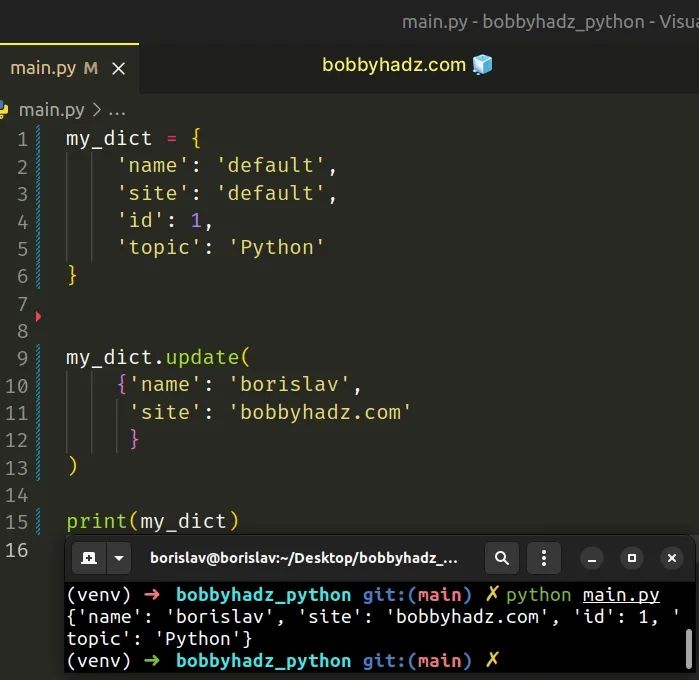Click line number 15 in the gutter

point(17,522)
